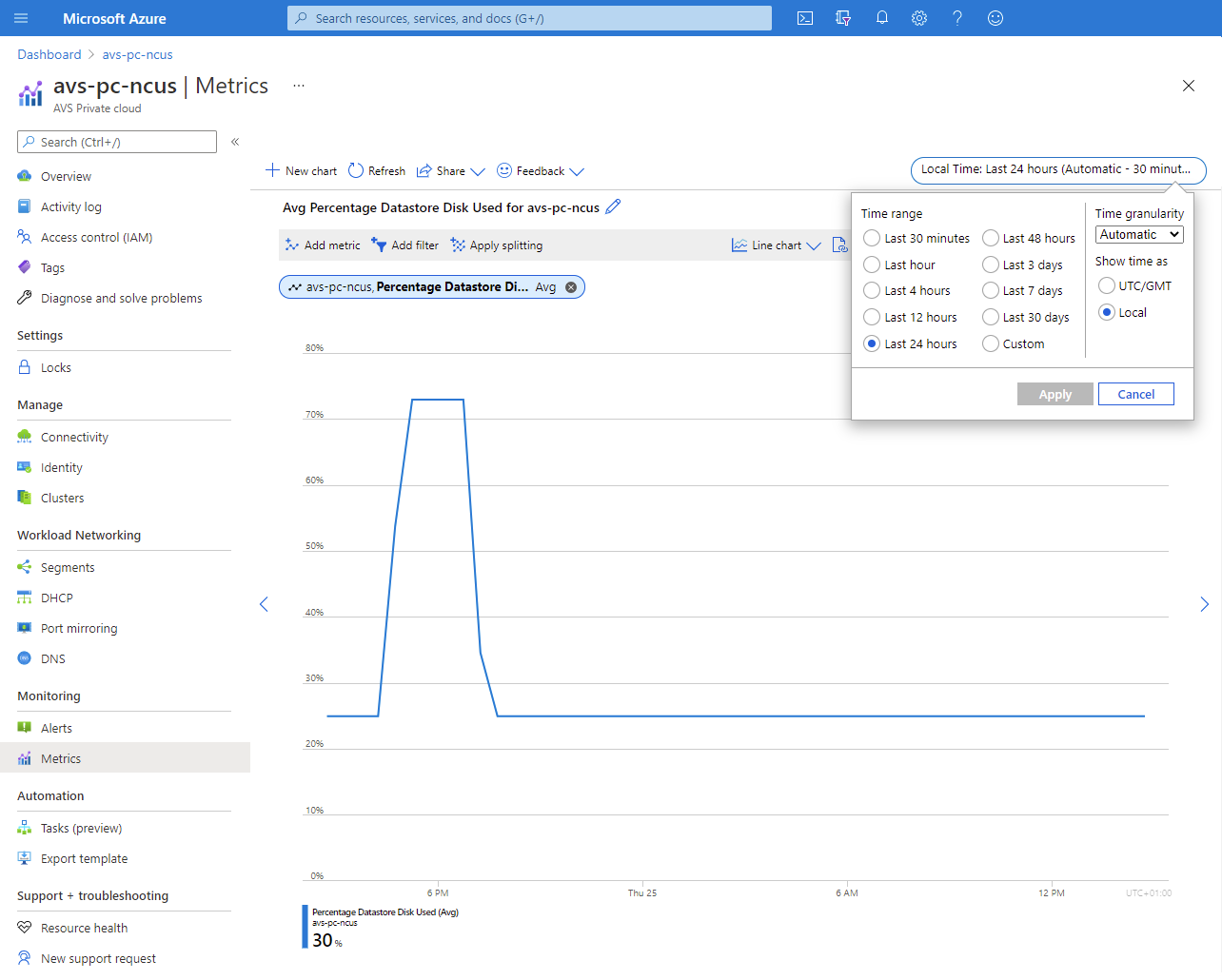Click the Refresh icon in toolbar

tap(356, 170)
